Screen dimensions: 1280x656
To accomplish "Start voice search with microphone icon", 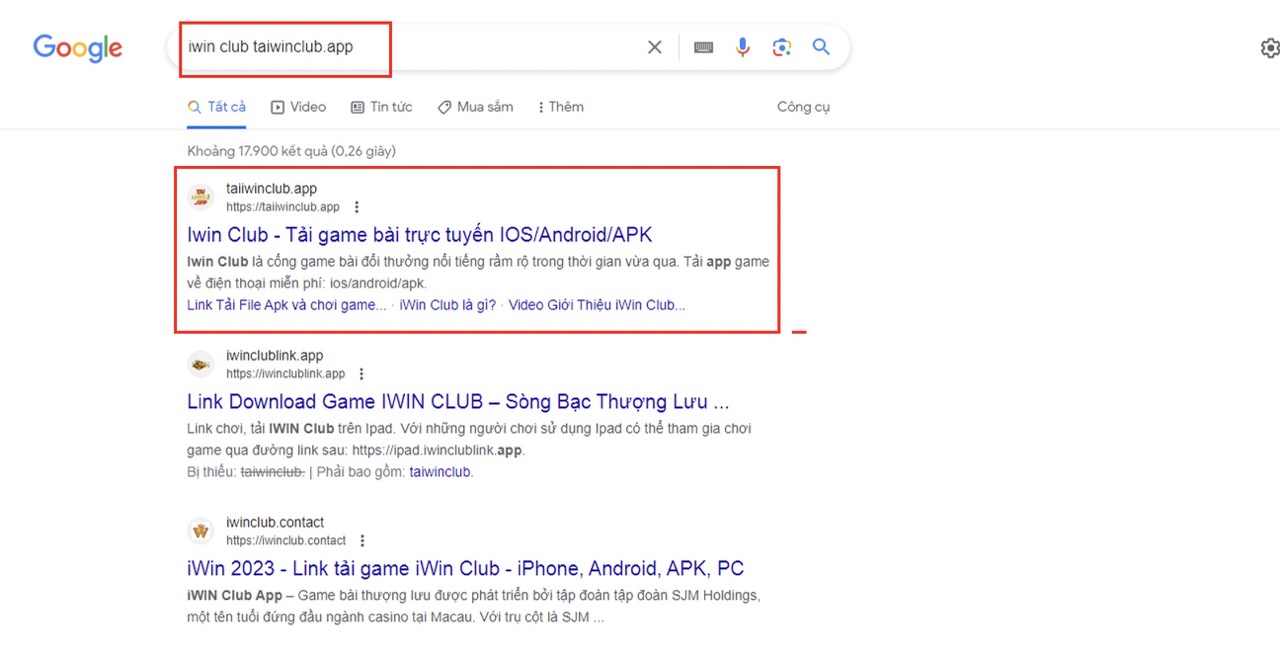I will click(742, 47).
